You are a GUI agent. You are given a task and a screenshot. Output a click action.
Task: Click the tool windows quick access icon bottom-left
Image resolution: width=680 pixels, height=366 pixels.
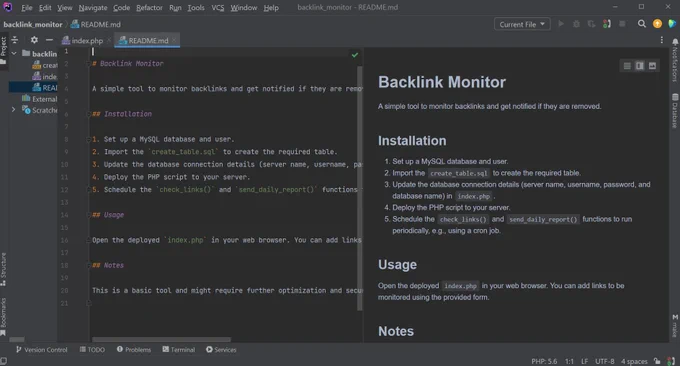coord(3,361)
